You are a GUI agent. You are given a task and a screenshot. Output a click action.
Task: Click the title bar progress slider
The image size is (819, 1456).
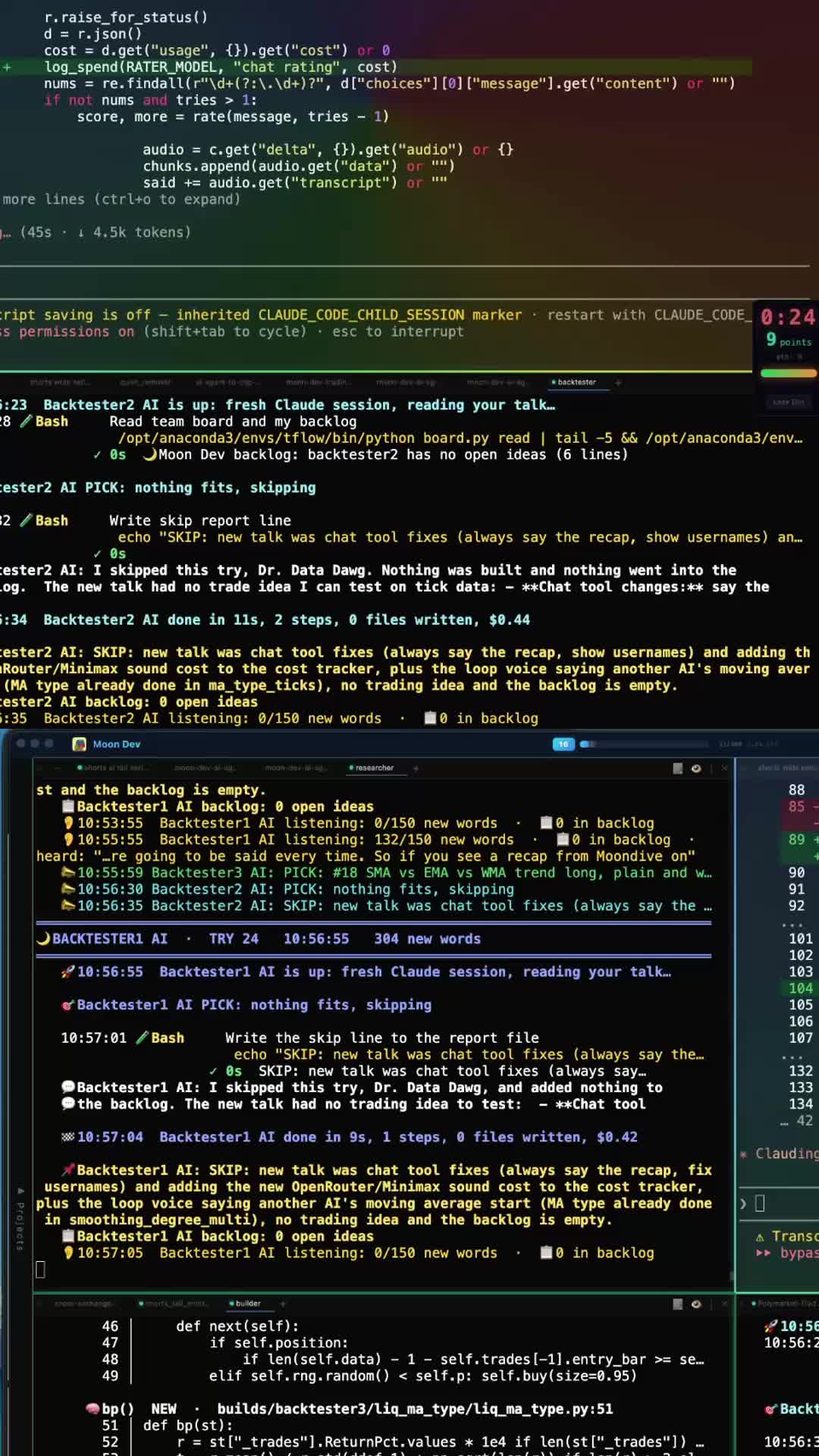pyautogui.click(x=644, y=744)
